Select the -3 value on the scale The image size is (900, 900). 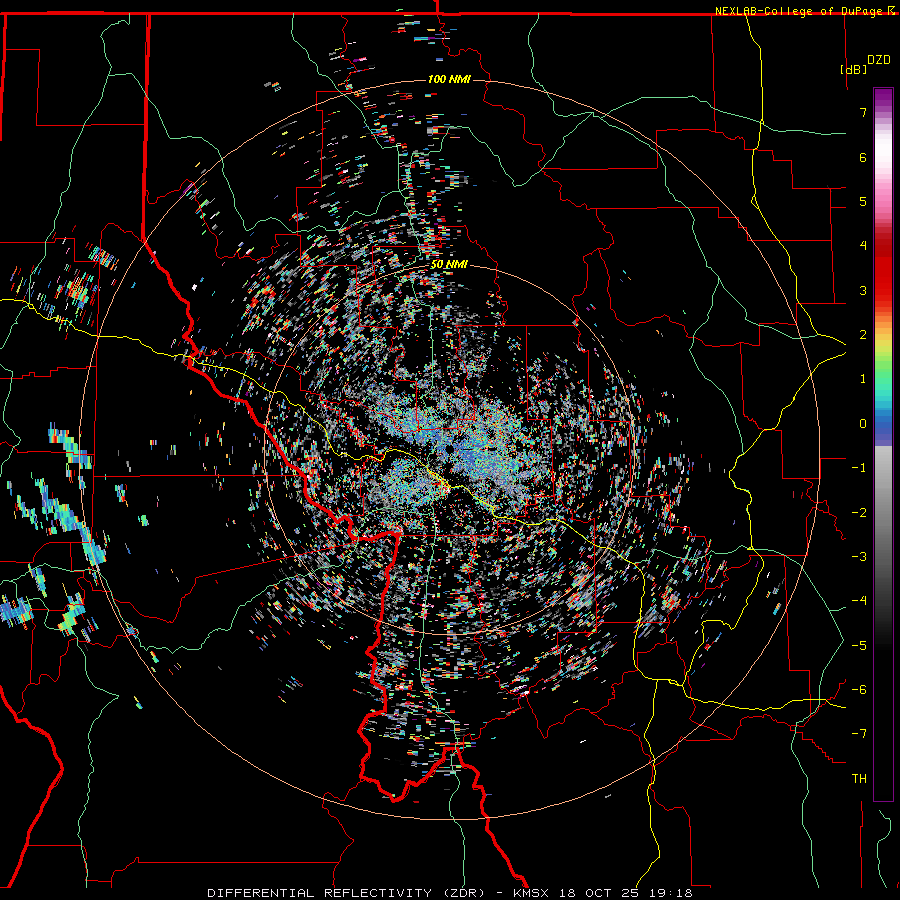pyautogui.click(x=859, y=557)
